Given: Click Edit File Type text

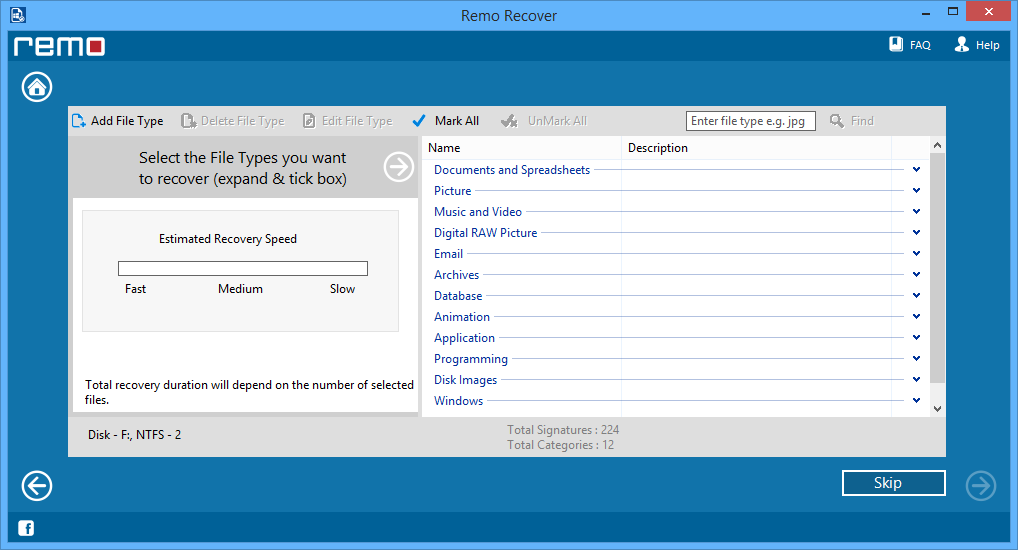Looking at the screenshot, I should (357, 121).
